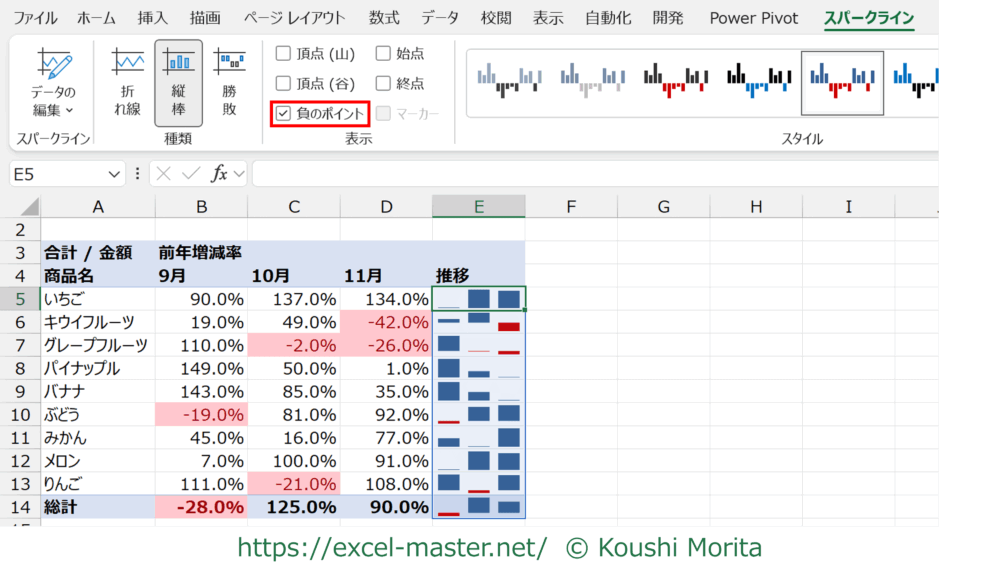Click the row 14 header

pyautogui.click(x=19, y=507)
